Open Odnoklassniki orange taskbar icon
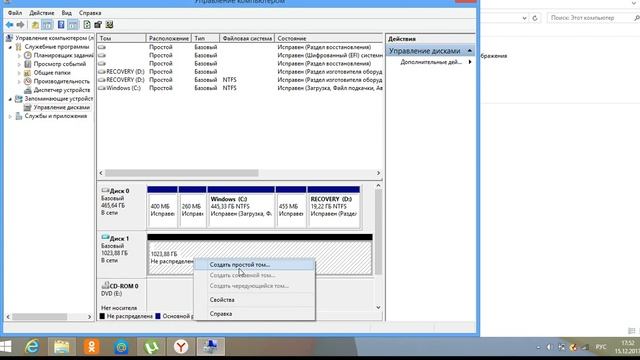Viewport: 640px width, 360px height. 92,347
